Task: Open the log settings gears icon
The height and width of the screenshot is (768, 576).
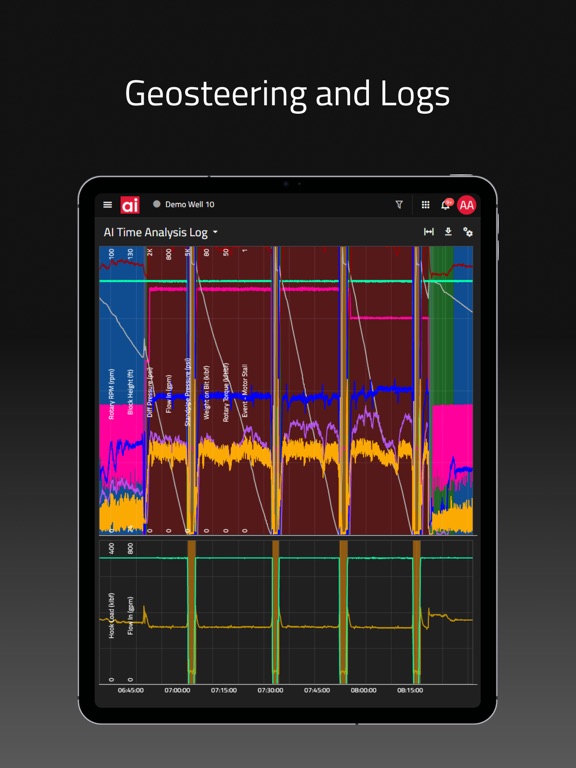Action: 468,232
